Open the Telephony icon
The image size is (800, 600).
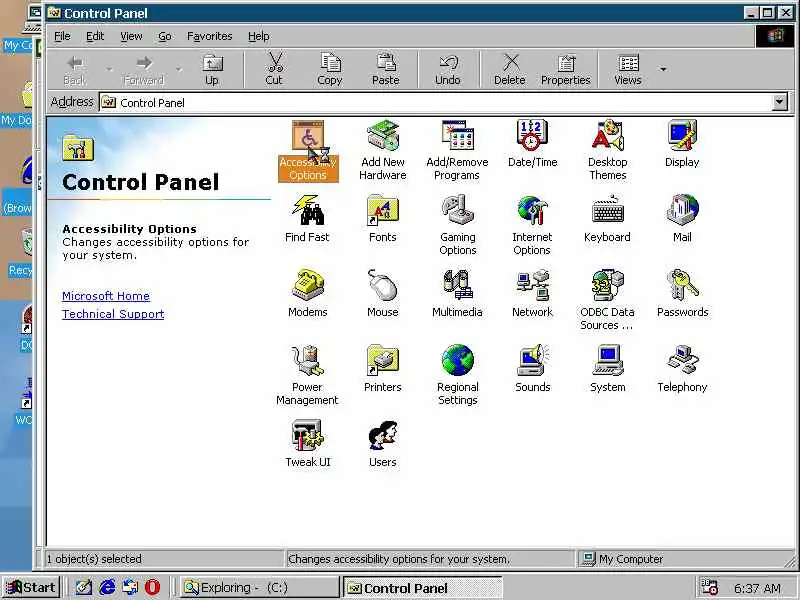(x=682, y=369)
